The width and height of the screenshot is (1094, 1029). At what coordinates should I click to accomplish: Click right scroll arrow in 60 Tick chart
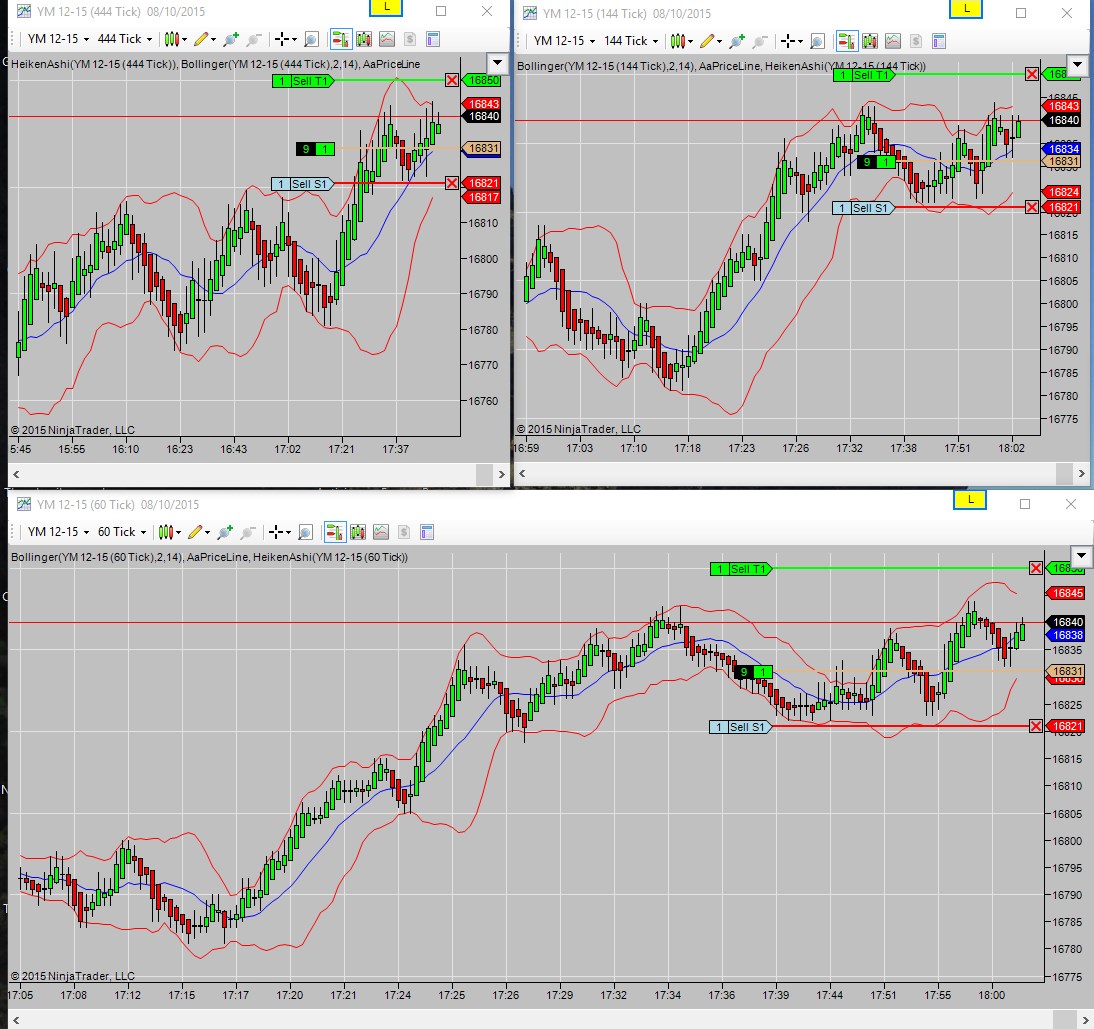(1085, 1021)
